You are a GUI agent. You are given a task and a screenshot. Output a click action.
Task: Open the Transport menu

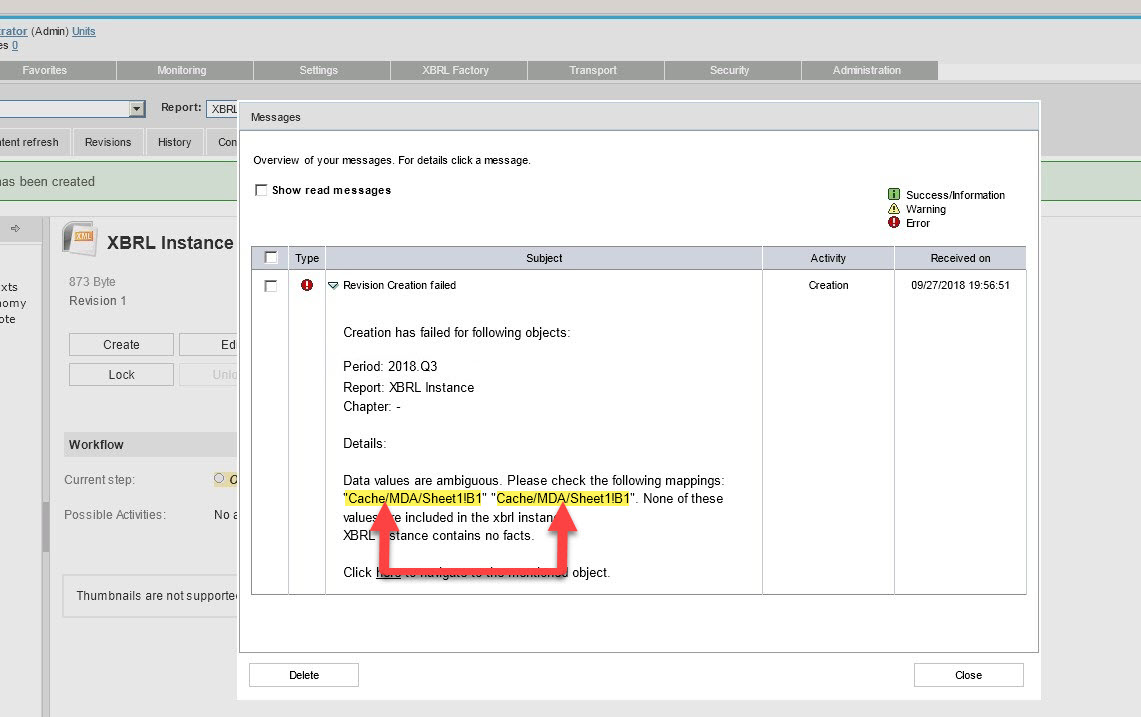593,71
